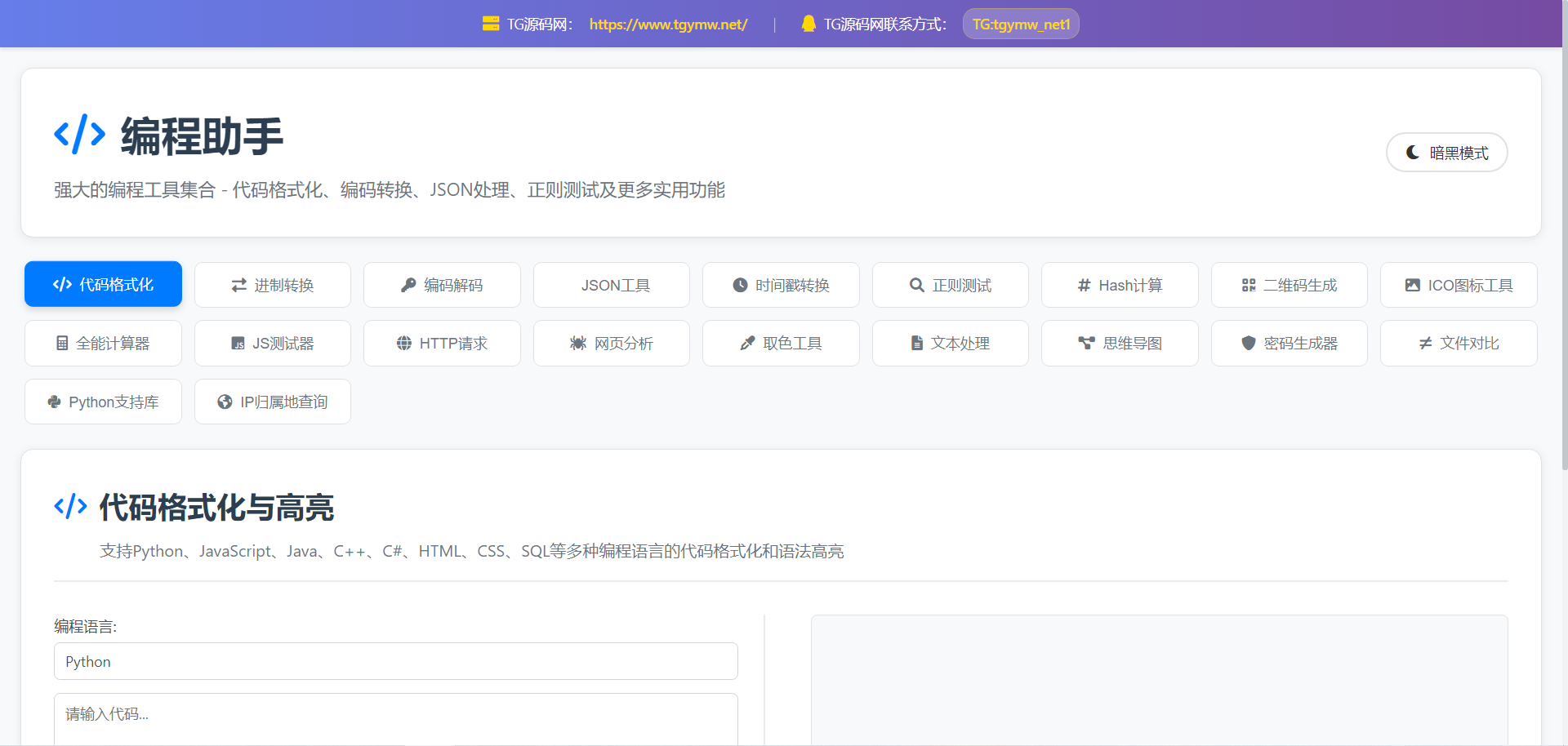Click the 请输入代码 code input area

point(395,718)
